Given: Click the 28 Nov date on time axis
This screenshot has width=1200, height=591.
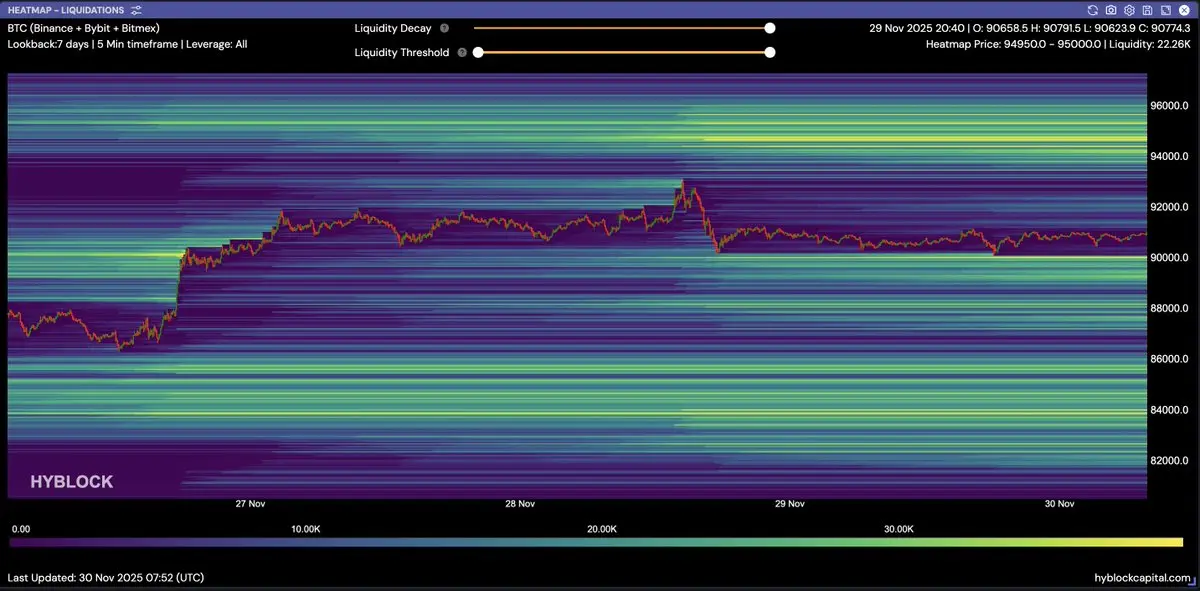Looking at the screenshot, I should 520,504.
